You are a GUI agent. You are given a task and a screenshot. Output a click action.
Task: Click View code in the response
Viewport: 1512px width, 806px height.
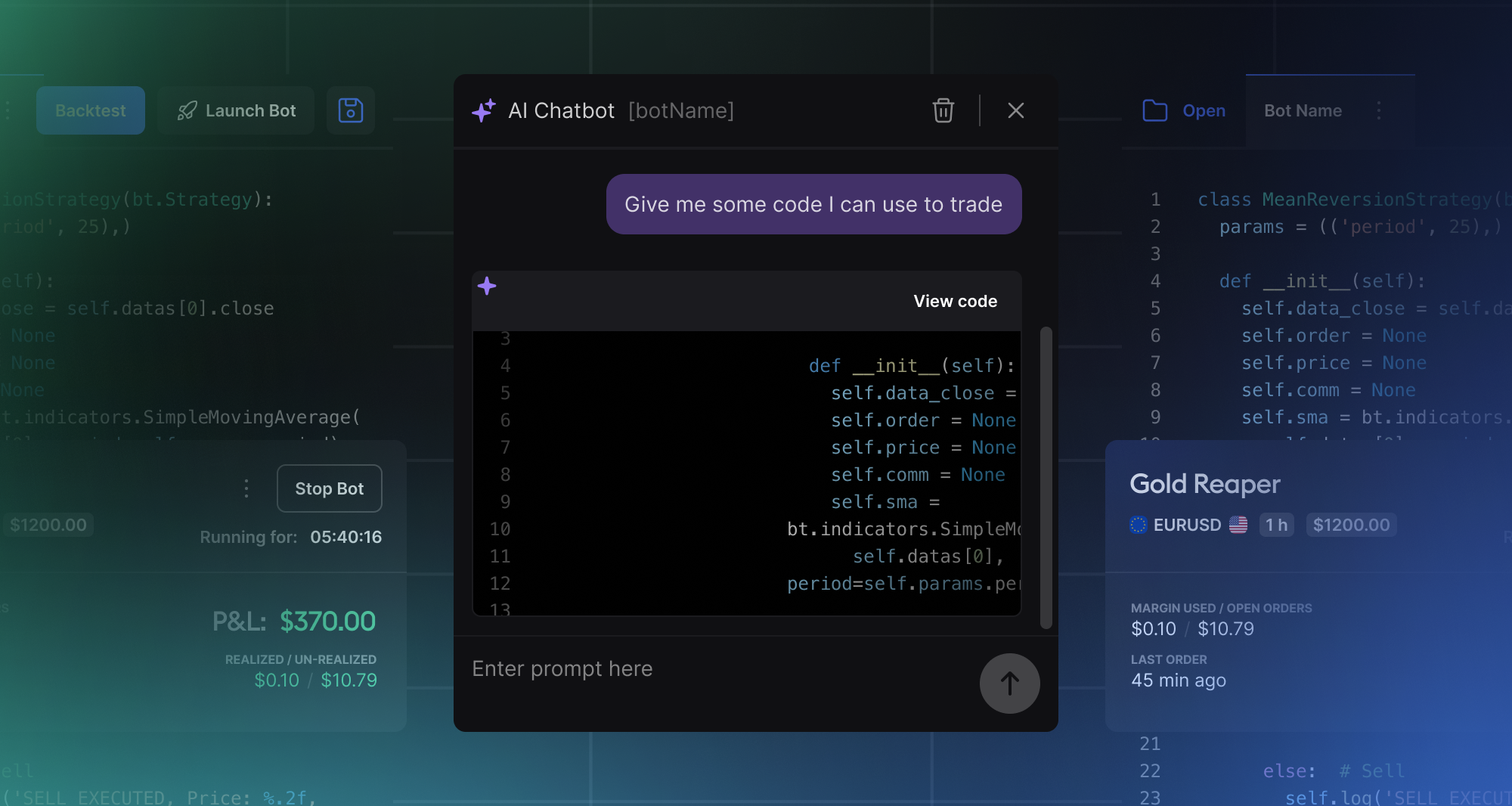(x=955, y=301)
